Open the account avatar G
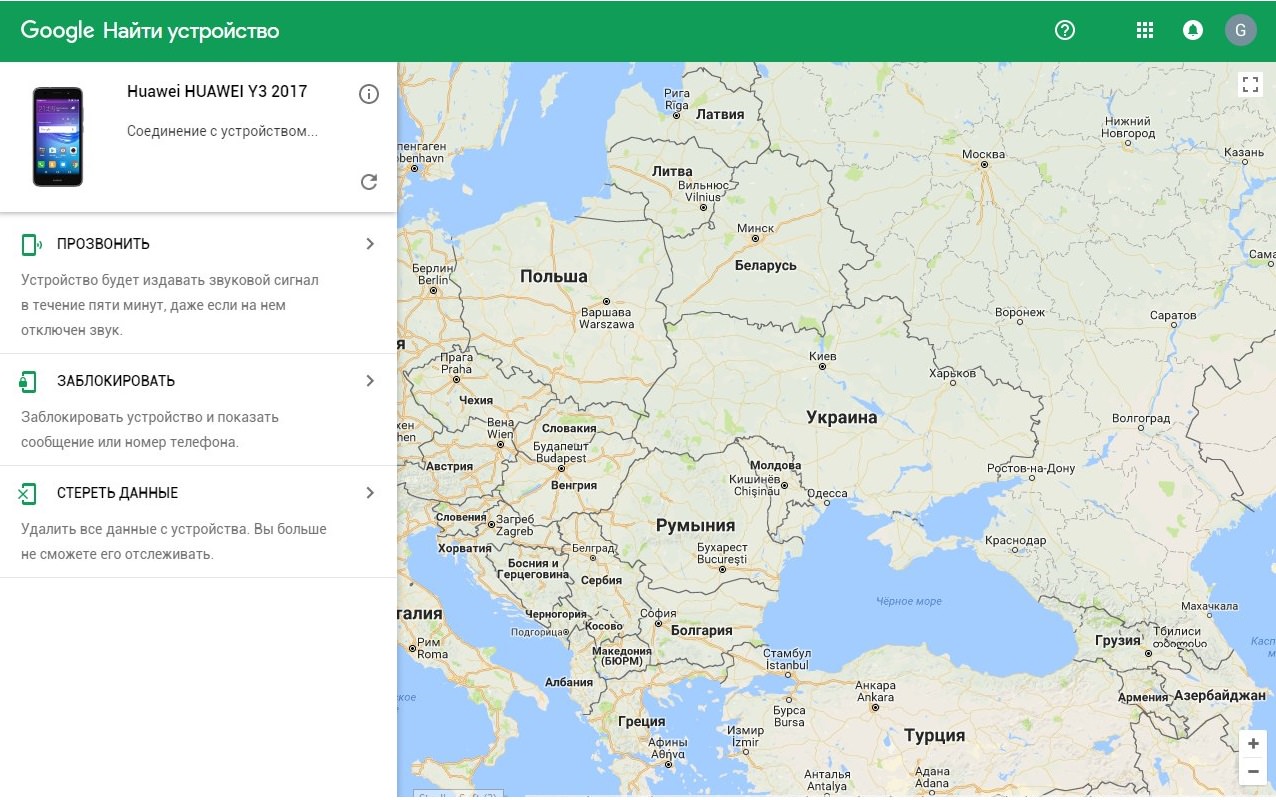This screenshot has height=800, width=1276. (x=1240, y=30)
